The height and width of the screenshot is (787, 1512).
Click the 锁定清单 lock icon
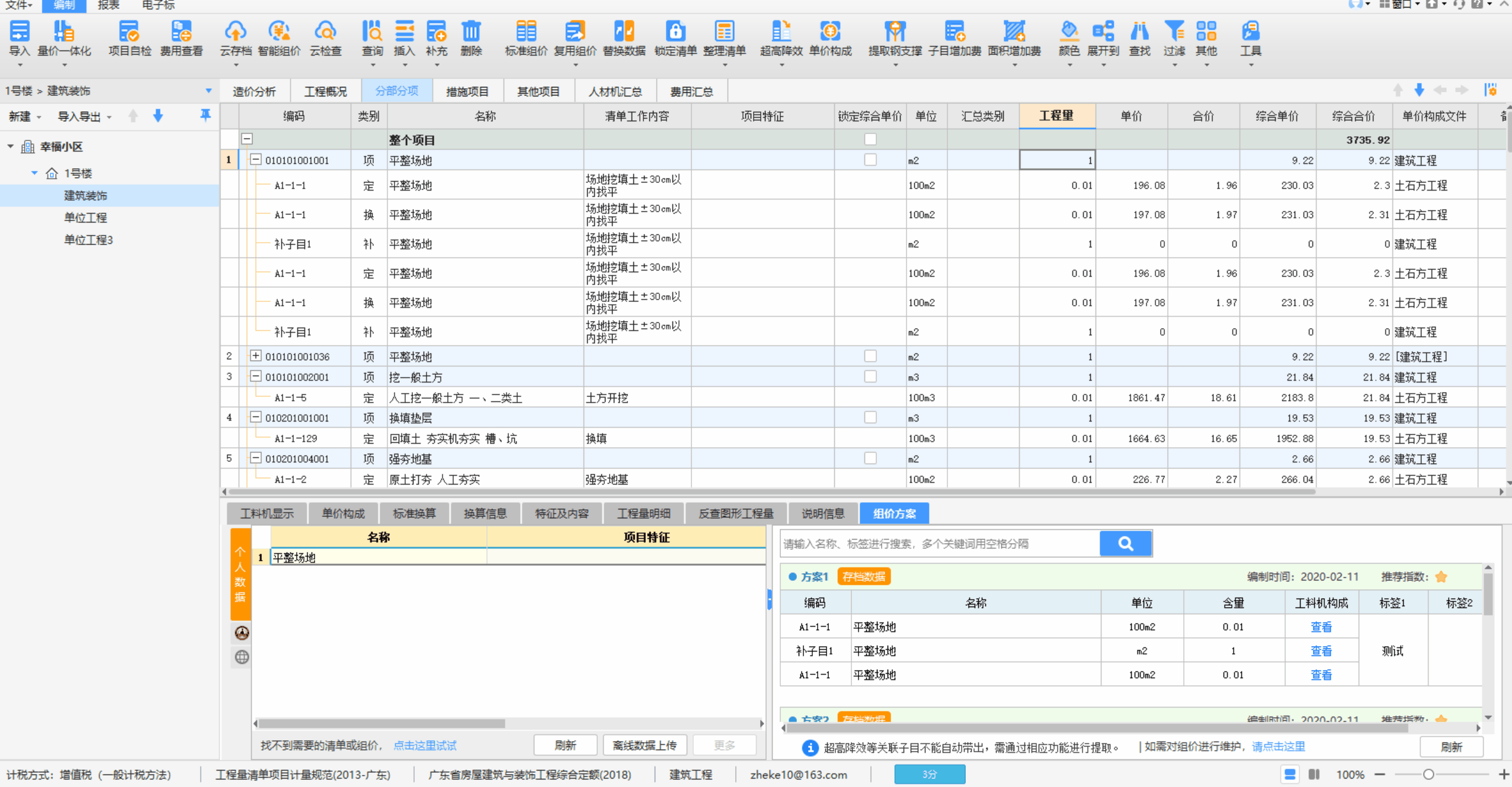click(x=675, y=31)
